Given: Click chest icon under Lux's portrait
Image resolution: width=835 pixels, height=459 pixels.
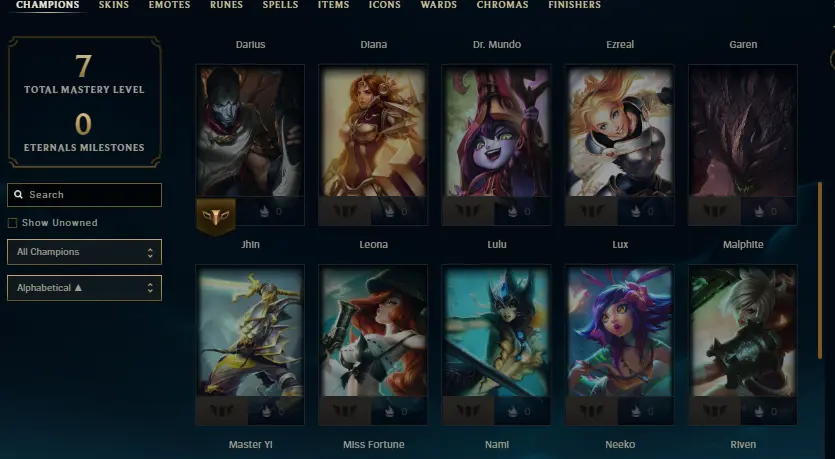Looking at the screenshot, I should coord(636,211).
